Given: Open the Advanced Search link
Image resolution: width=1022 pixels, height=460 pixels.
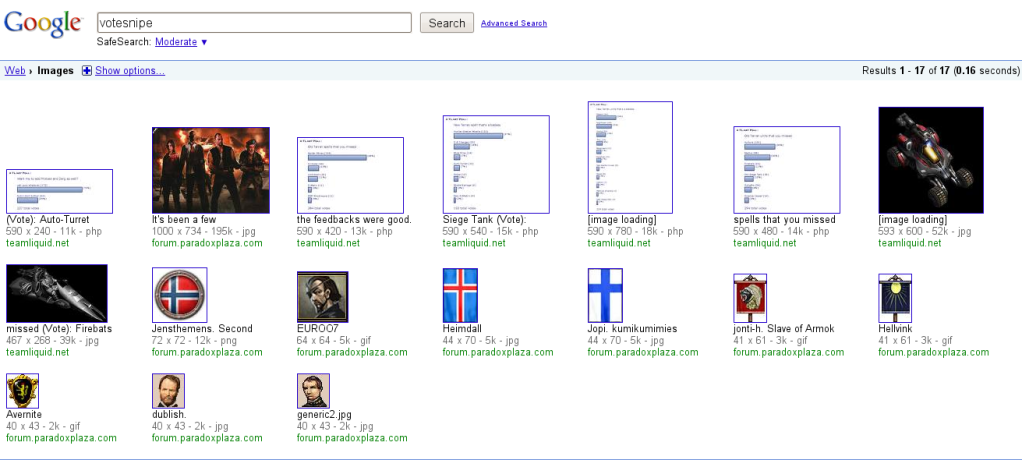Looking at the screenshot, I should coord(513,23).
